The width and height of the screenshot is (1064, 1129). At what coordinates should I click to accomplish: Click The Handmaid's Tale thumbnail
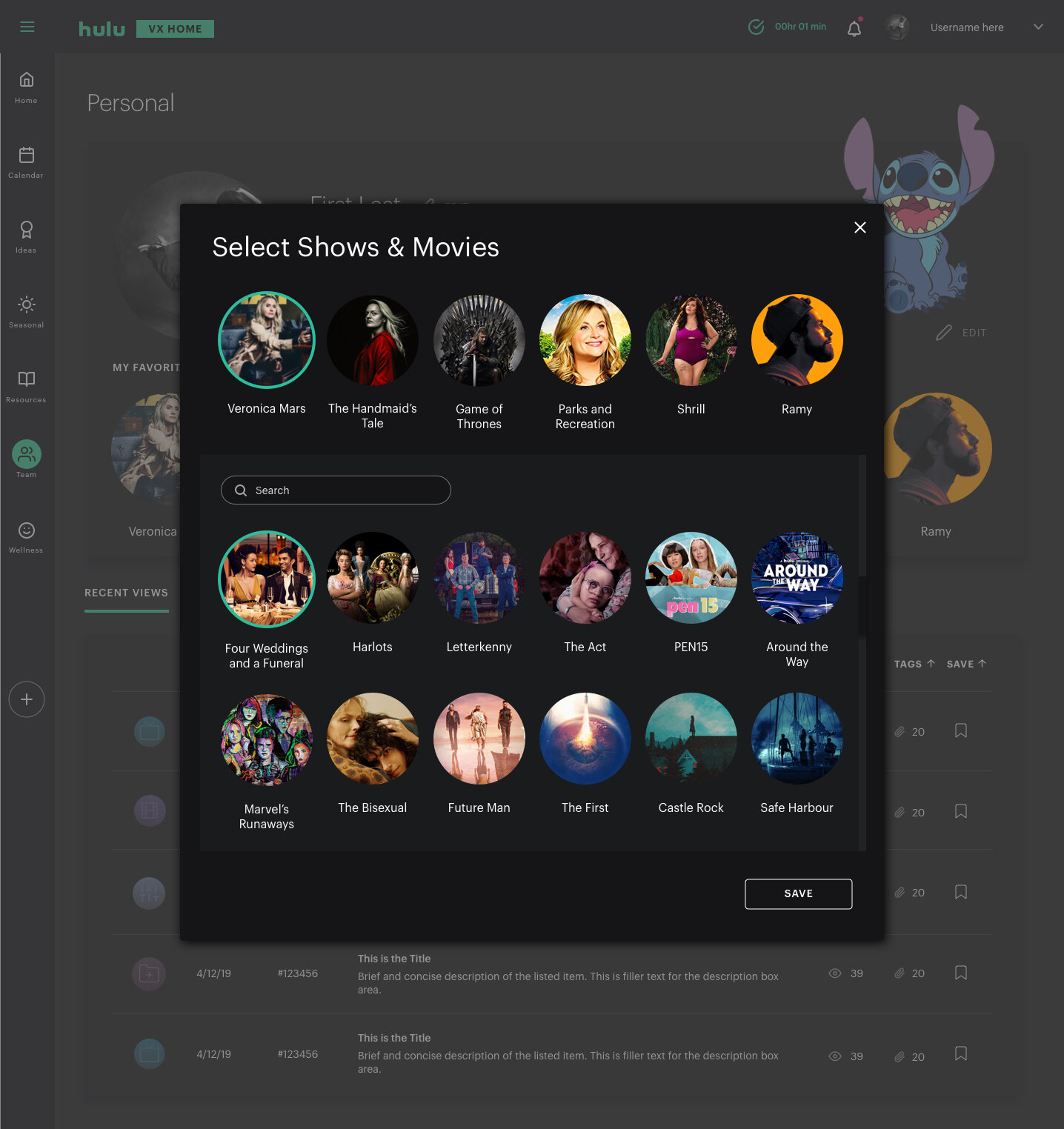pyautogui.click(x=373, y=340)
